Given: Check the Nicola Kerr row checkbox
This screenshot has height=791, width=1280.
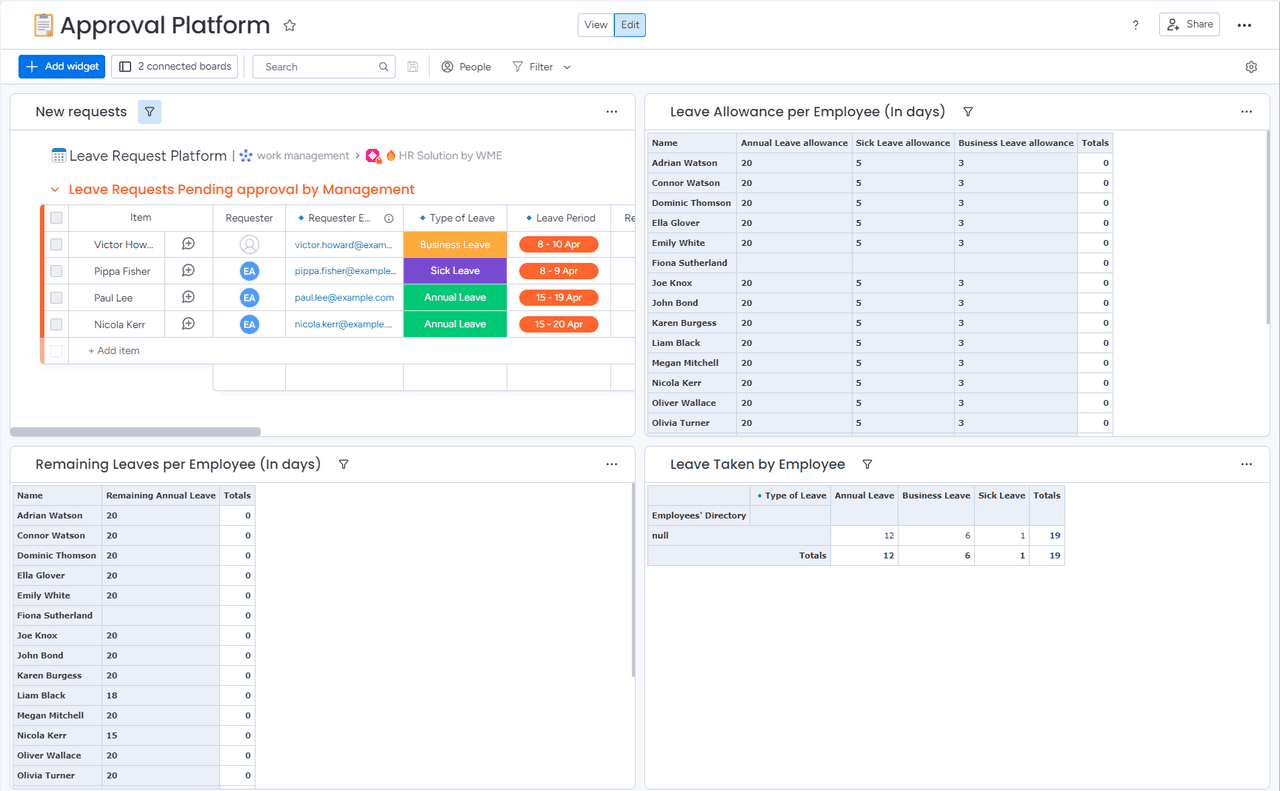Looking at the screenshot, I should click(x=56, y=324).
